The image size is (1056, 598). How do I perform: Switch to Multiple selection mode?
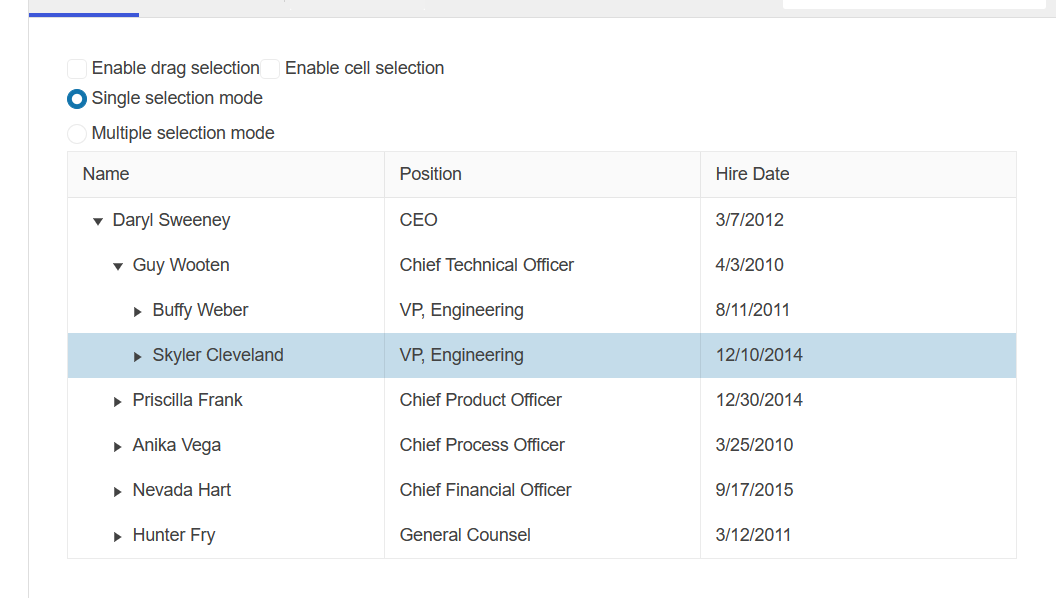click(x=77, y=134)
